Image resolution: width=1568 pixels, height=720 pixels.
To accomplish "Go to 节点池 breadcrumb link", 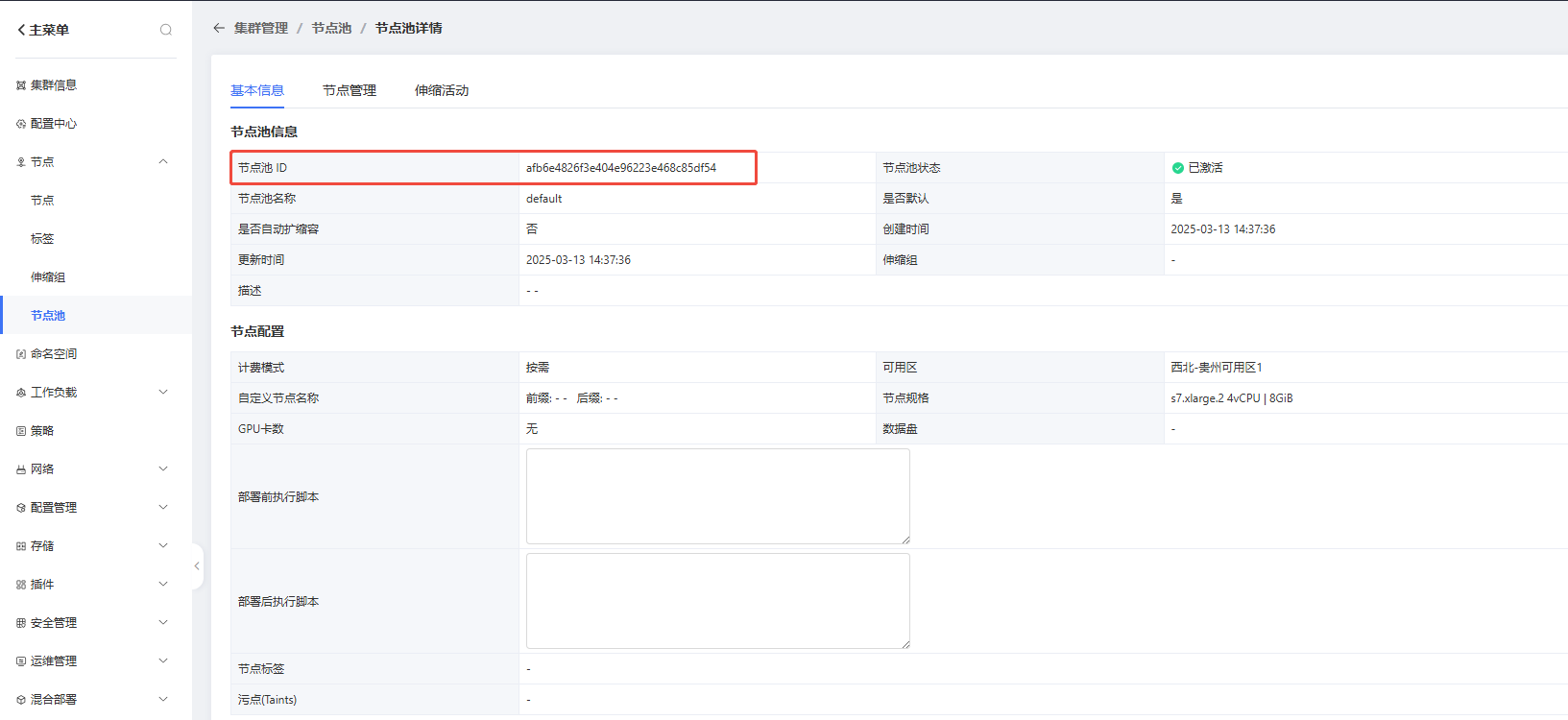I will pyautogui.click(x=331, y=28).
